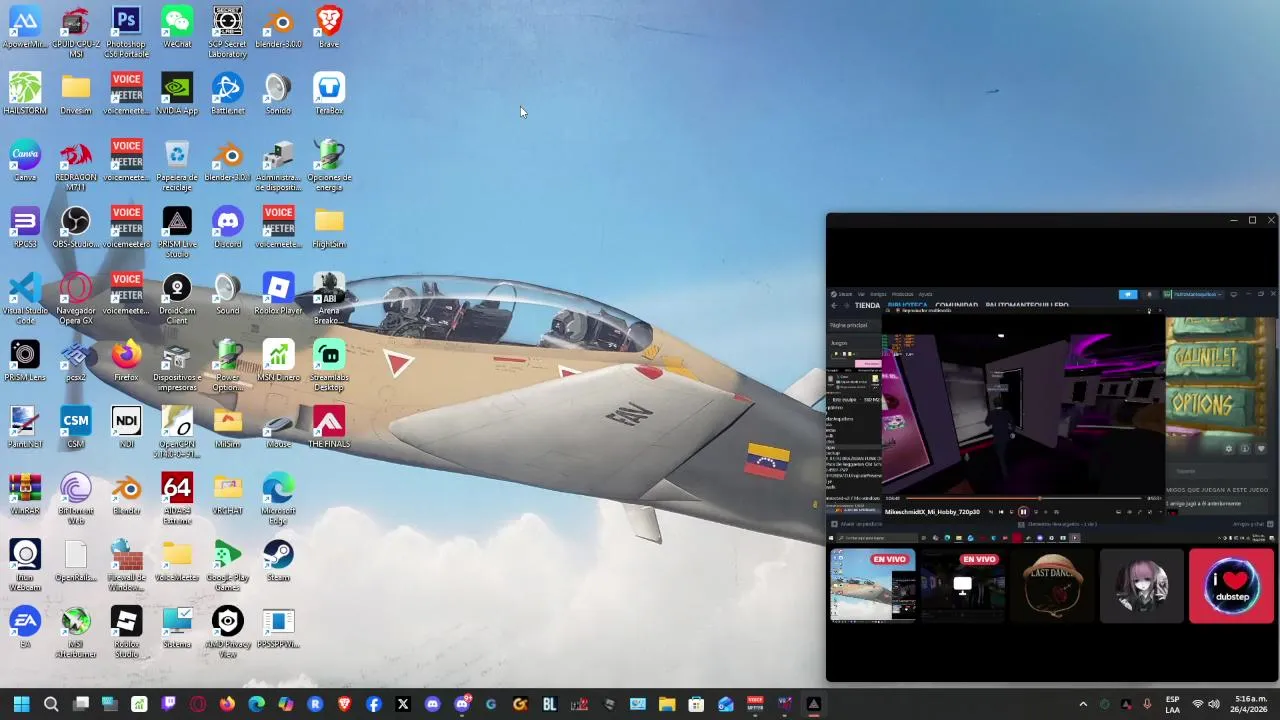Click the TIENDA tab in Steam preview

[867, 305]
